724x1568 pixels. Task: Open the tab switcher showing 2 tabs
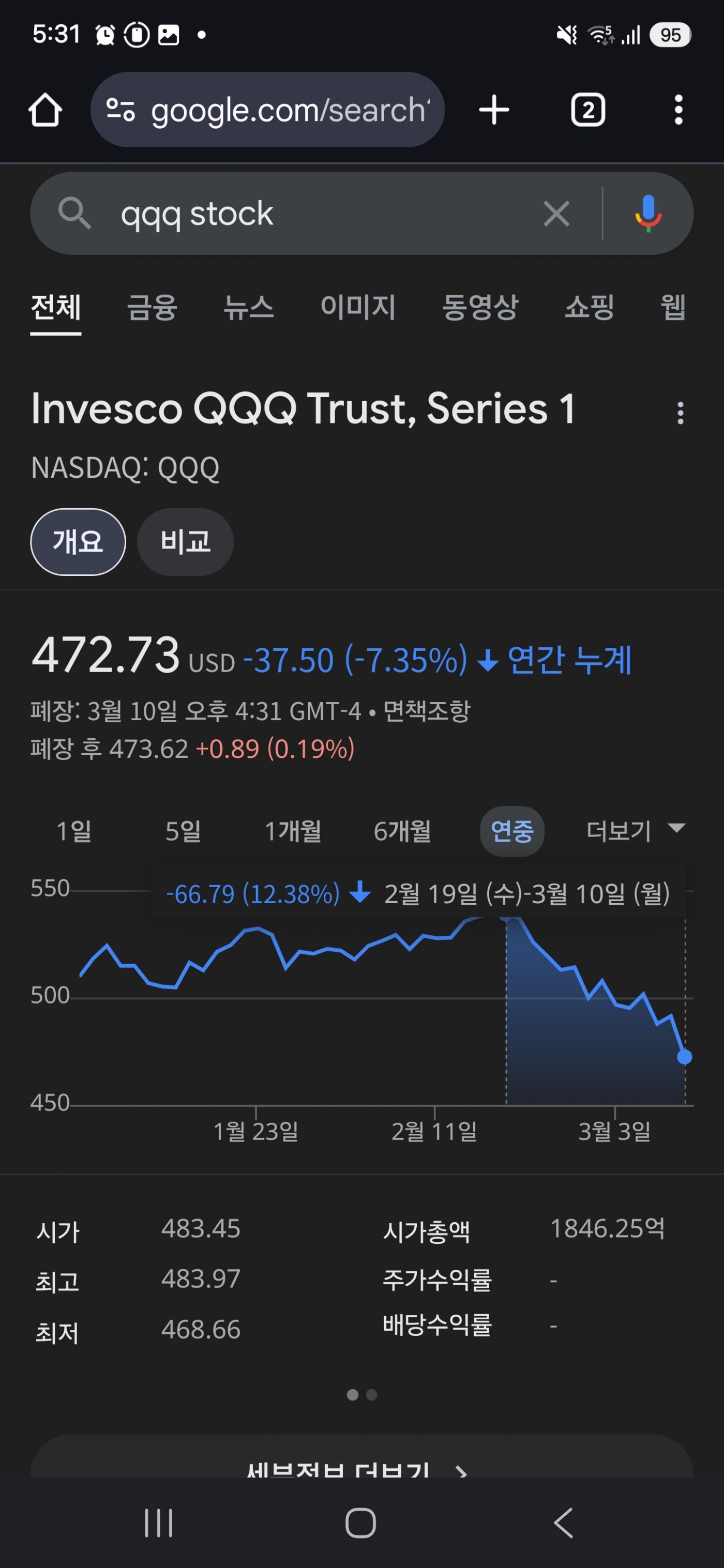click(x=587, y=110)
